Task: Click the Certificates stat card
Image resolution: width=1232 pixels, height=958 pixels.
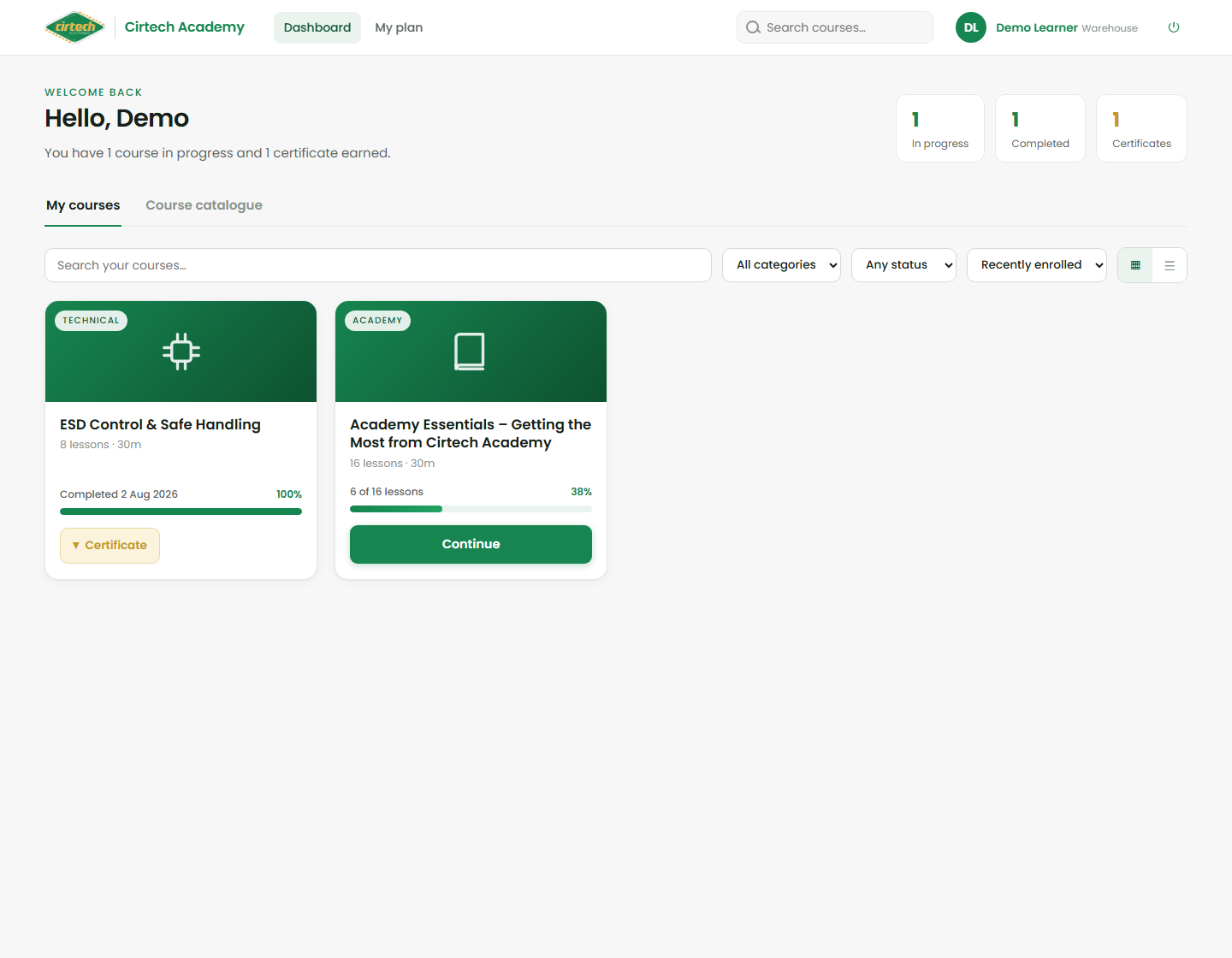Action: 1141,128
